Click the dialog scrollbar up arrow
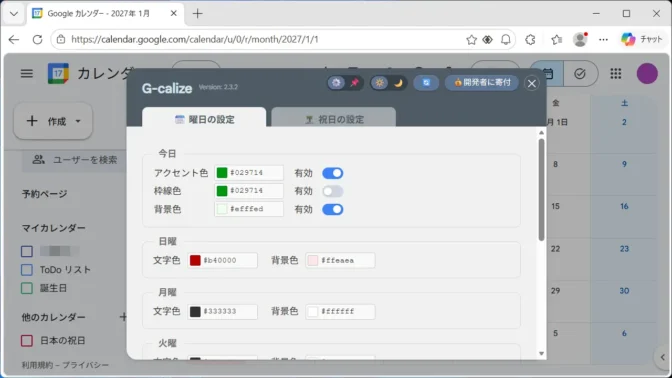This screenshot has width=672, height=378. [541, 133]
